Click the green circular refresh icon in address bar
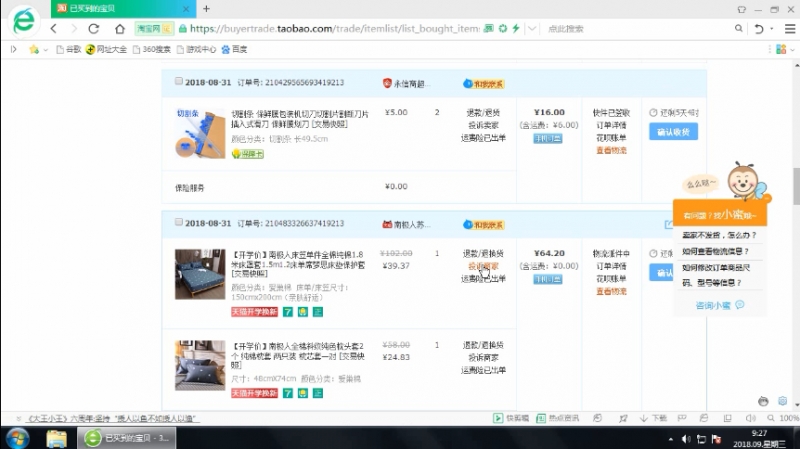The width and height of the screenshot is (800, 449). point(503,29)
